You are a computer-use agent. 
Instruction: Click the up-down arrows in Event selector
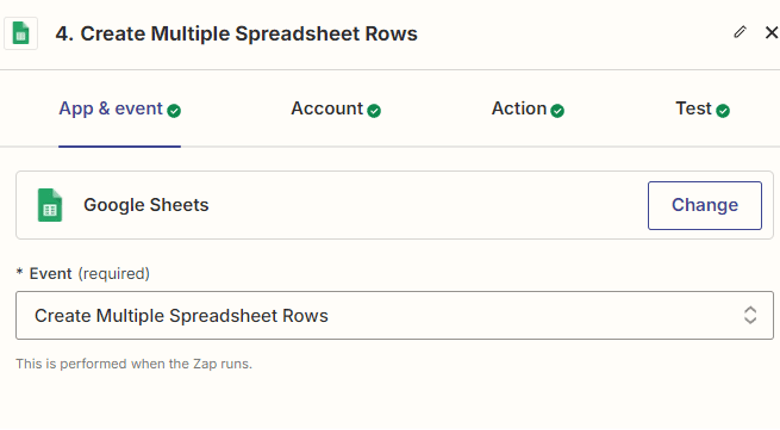[750, 316]
